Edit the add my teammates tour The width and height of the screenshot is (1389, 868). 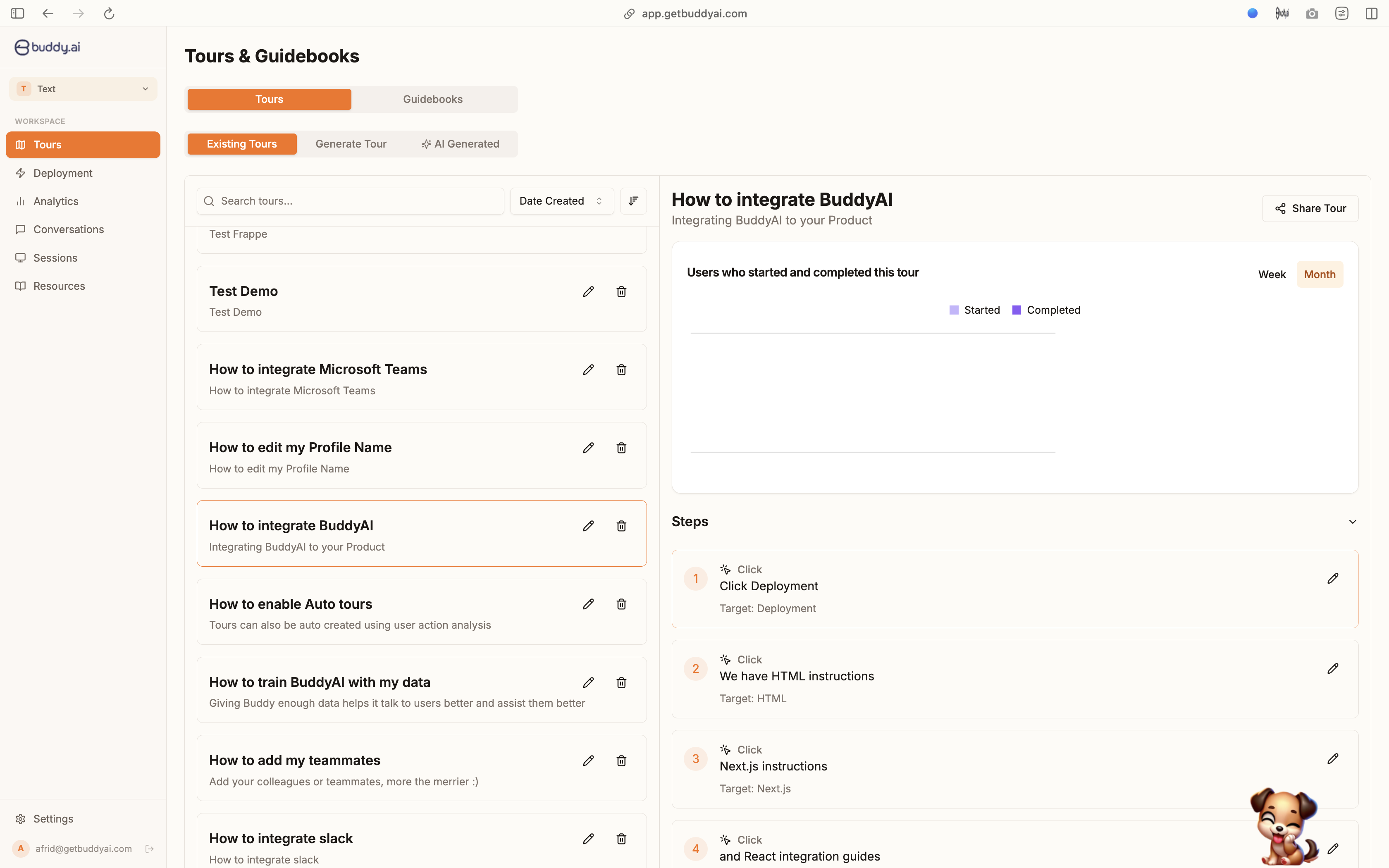[588, 761]
